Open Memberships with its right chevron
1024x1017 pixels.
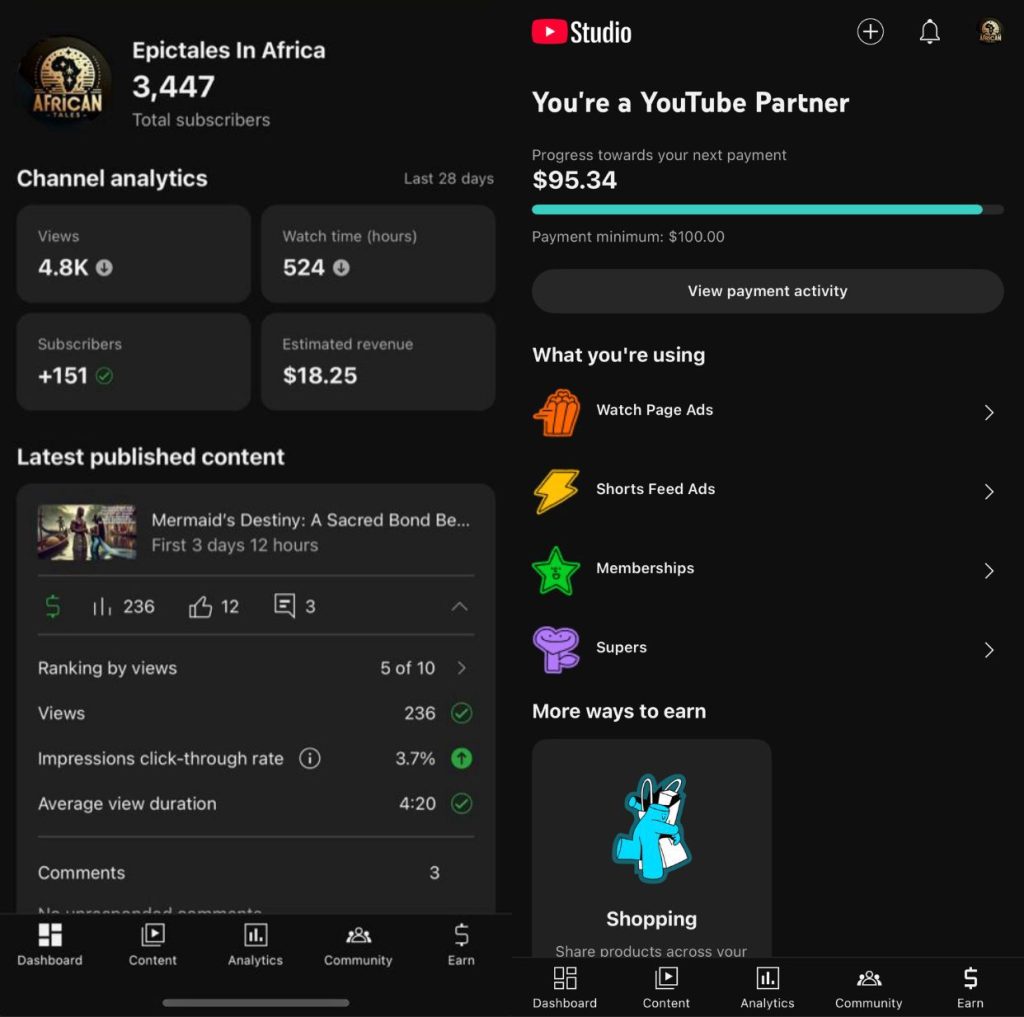click(989, 570)
